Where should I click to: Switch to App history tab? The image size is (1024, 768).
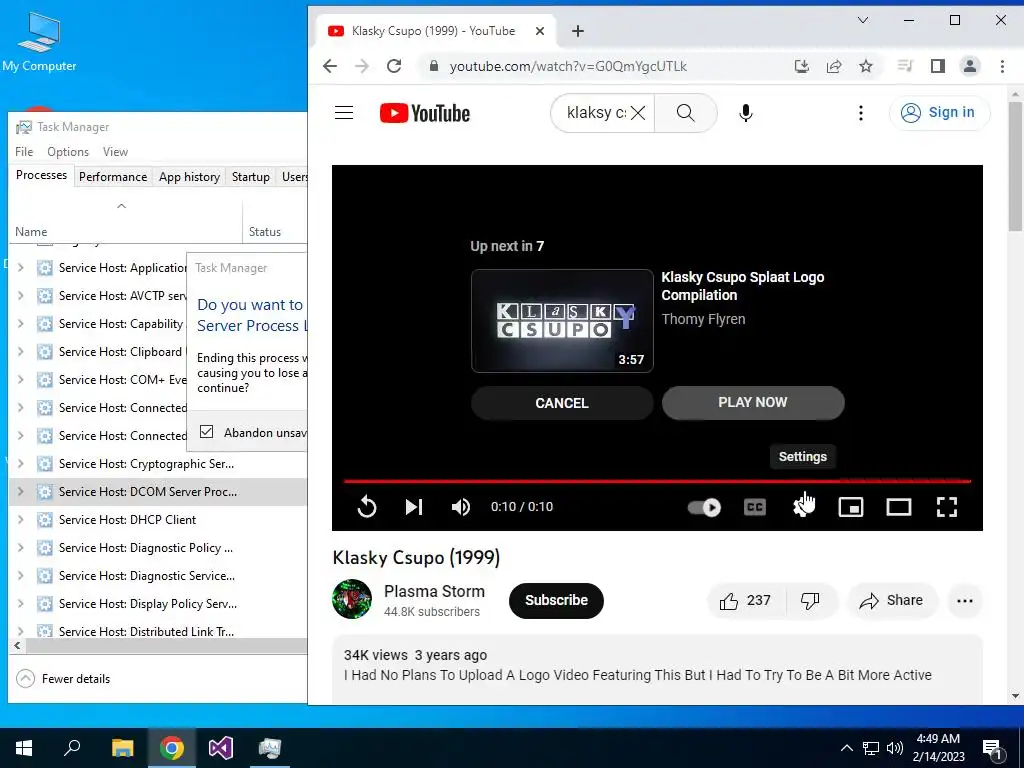pos(189,177)
